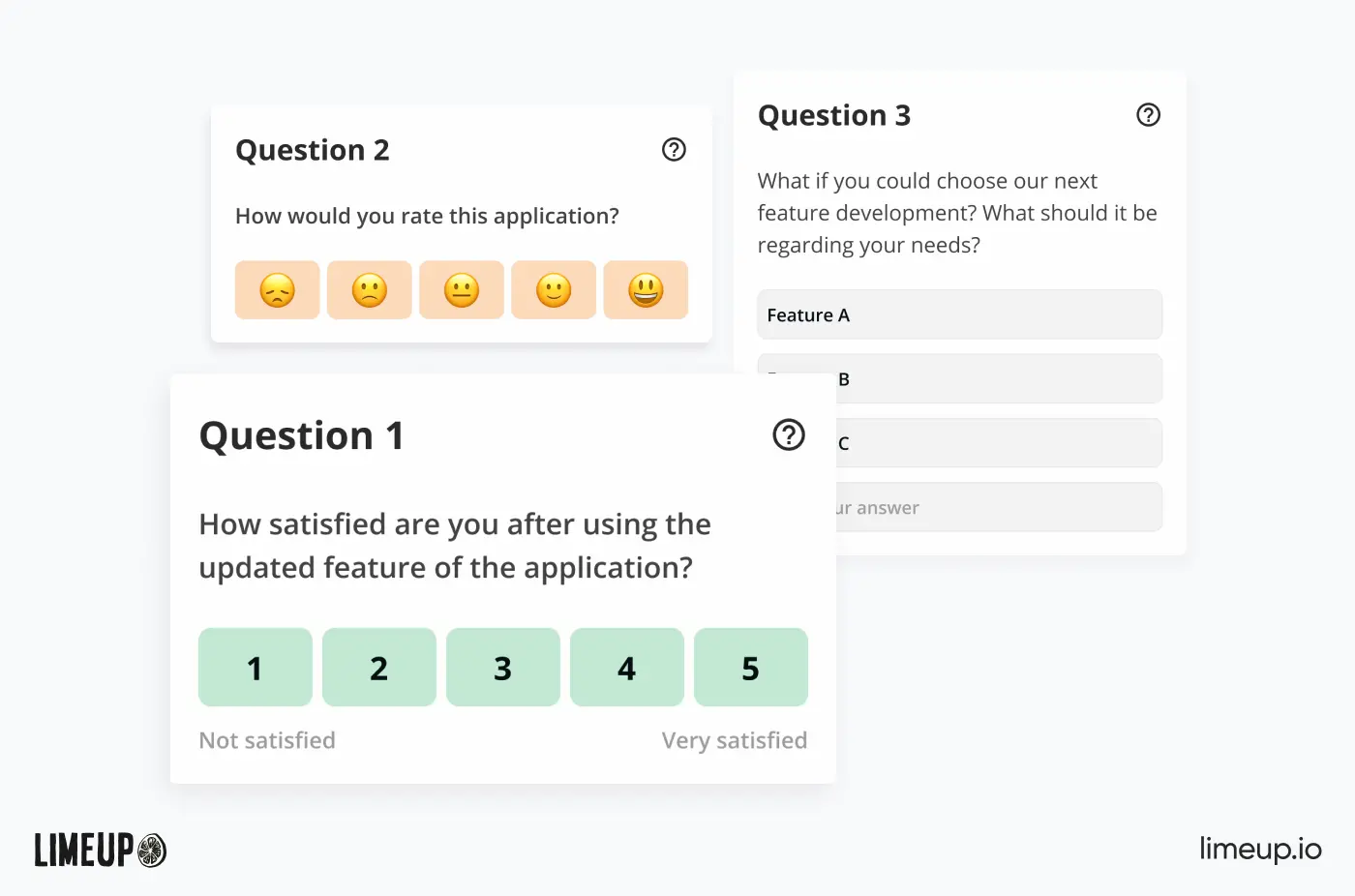Open the help icon on Question 3
This screenshot has width=1355, height=896.
click(1148, 114)
